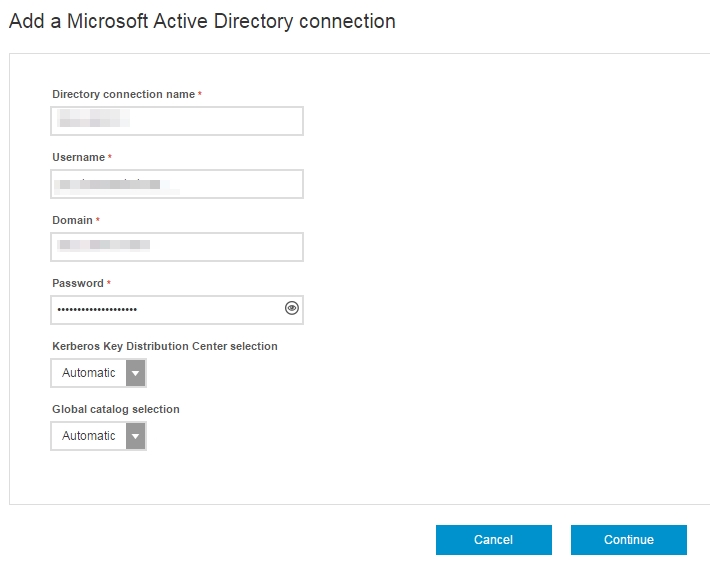710x569 pixels.
Task: Click inside the Domain text box
Action: tap(176, 247)
